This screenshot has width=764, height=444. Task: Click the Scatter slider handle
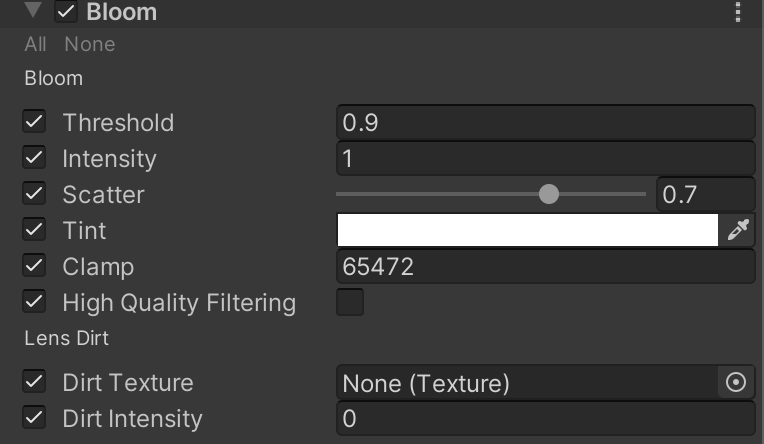pos(549,194)
